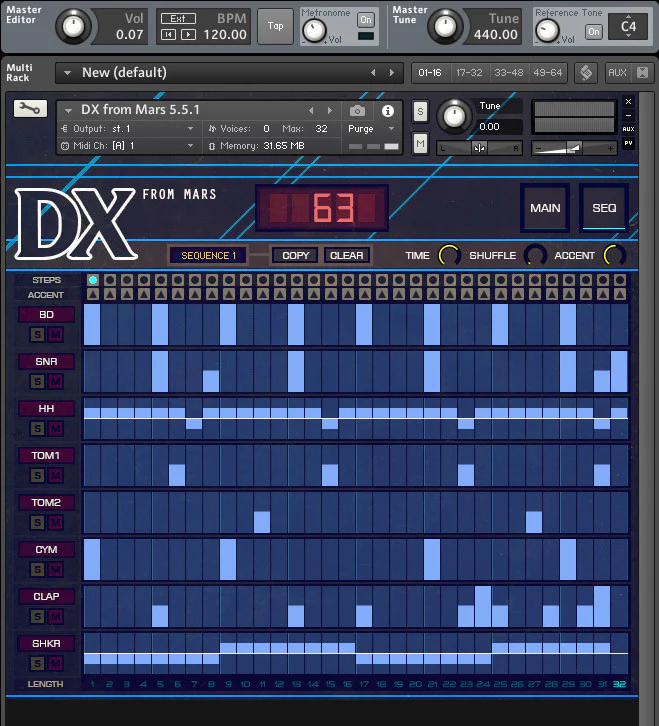659x726 pixels.
Task: Minimize the instrument header view
Action: click(x=628, y=115)
